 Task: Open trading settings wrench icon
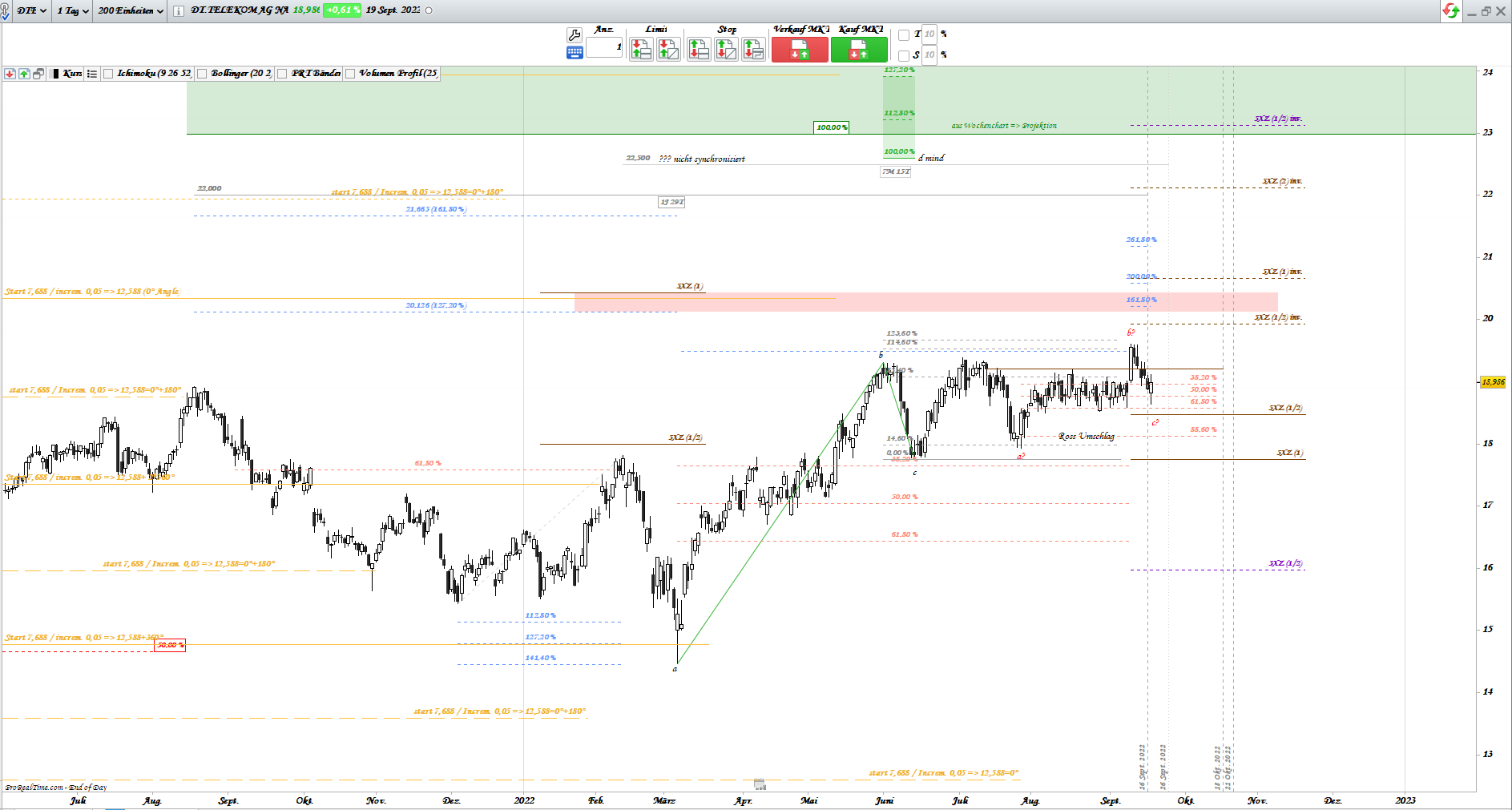[x=575, y=34]
